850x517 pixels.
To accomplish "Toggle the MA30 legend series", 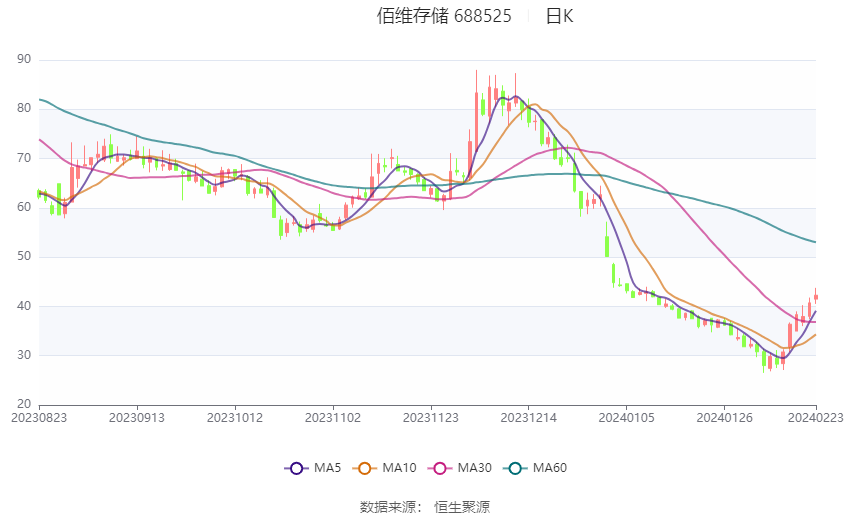I will [460, 468].
